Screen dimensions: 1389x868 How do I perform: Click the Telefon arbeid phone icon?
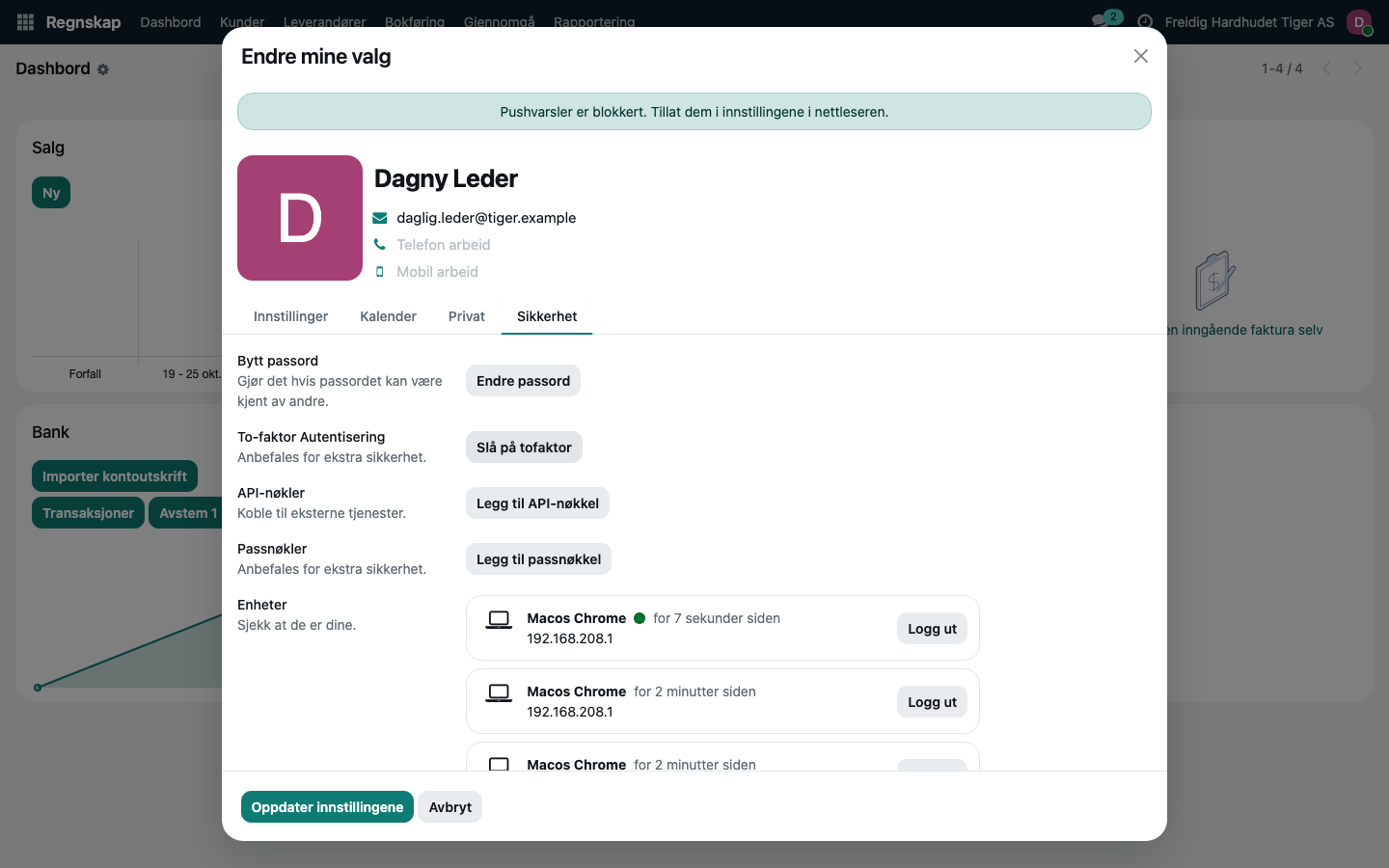(x=380, y=245)
